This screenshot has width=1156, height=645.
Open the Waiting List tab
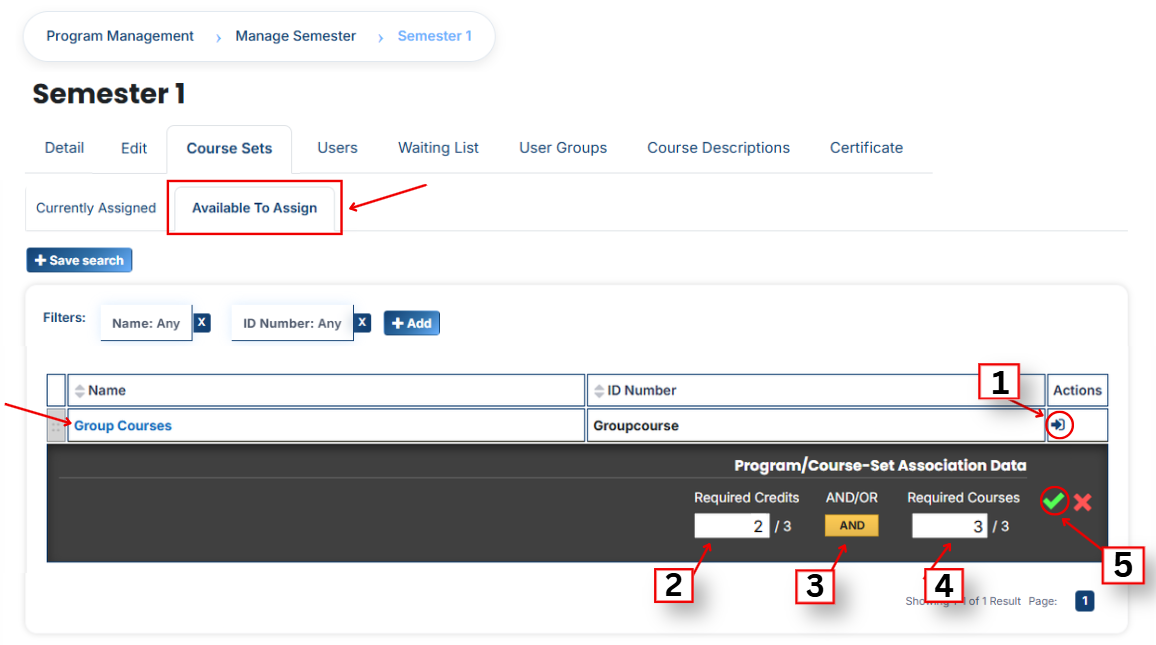tap(438, 148)
